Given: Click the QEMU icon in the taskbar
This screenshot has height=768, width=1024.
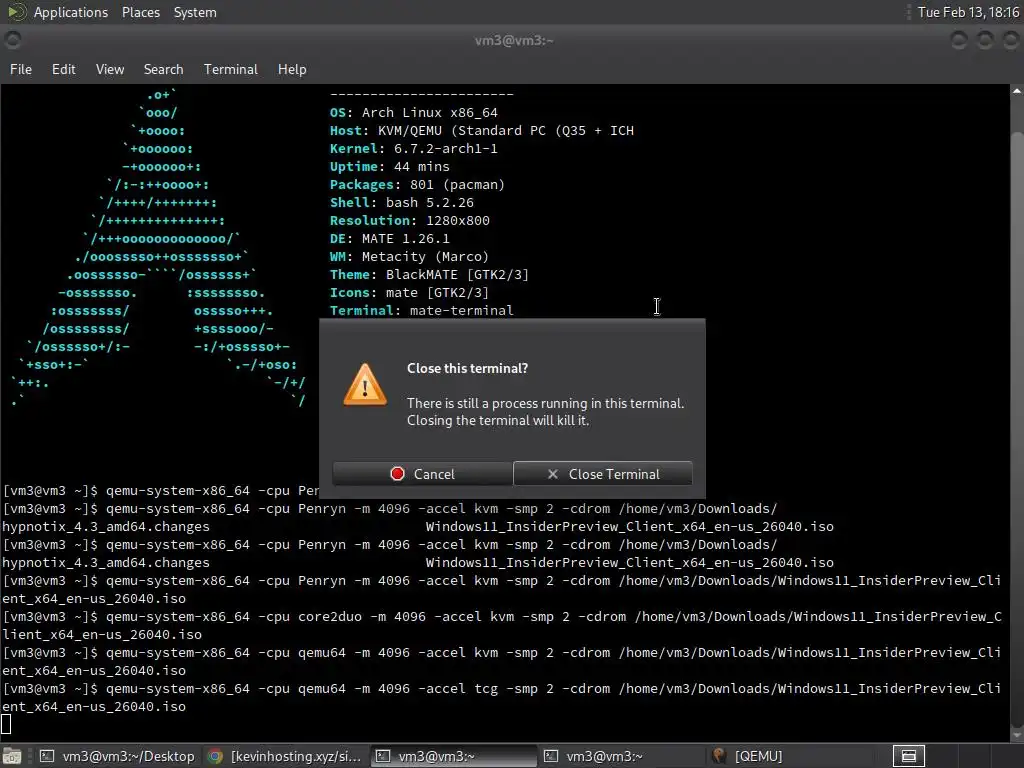Looking at the screenshot, I should [x=719, y=756].
